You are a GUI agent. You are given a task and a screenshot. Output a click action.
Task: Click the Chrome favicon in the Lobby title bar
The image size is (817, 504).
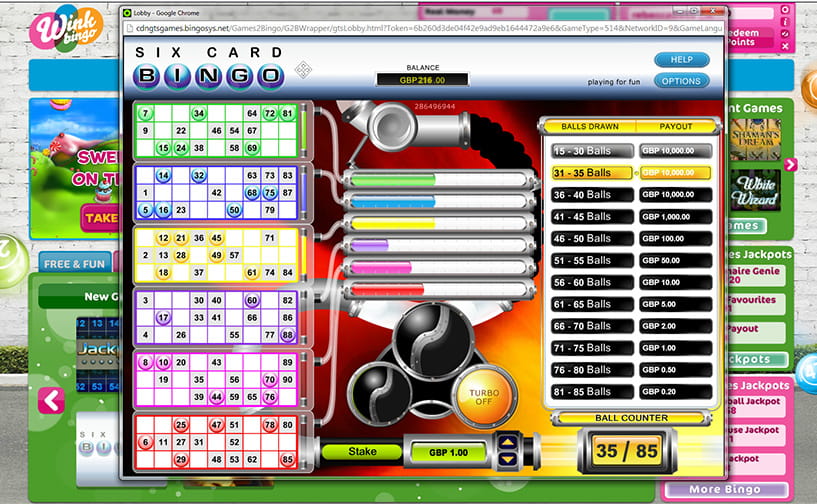(x=127, y=13)
